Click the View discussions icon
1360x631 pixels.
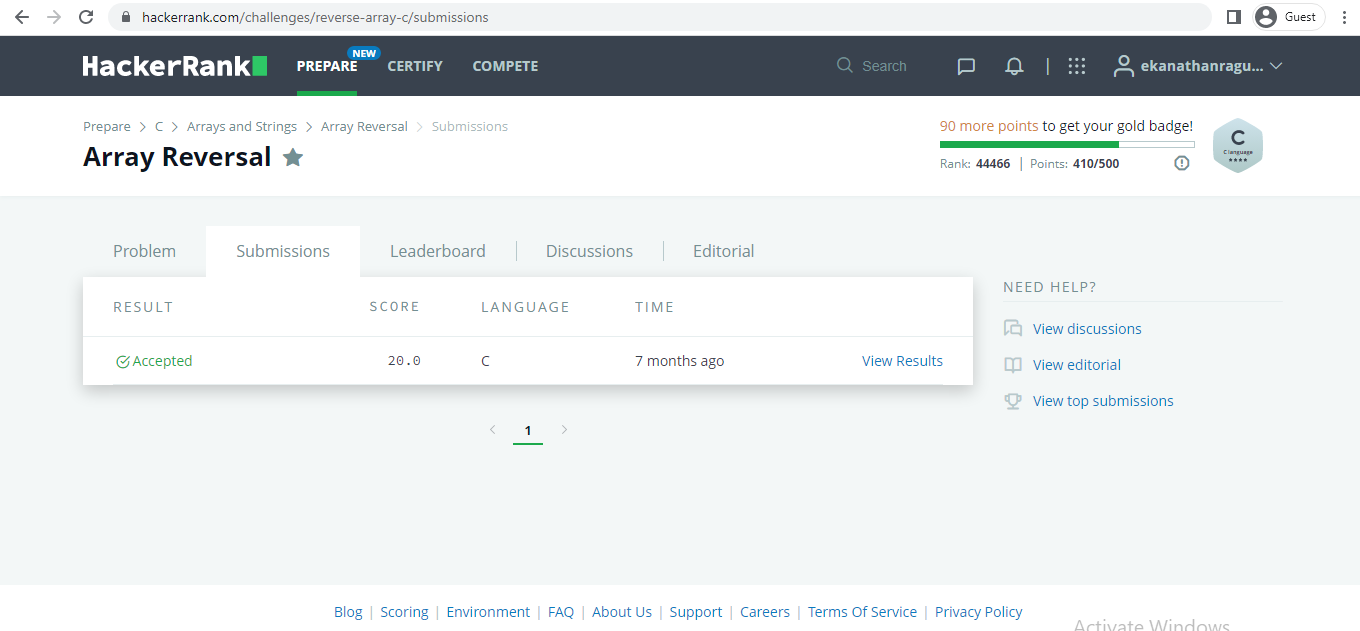point(1013,328)
